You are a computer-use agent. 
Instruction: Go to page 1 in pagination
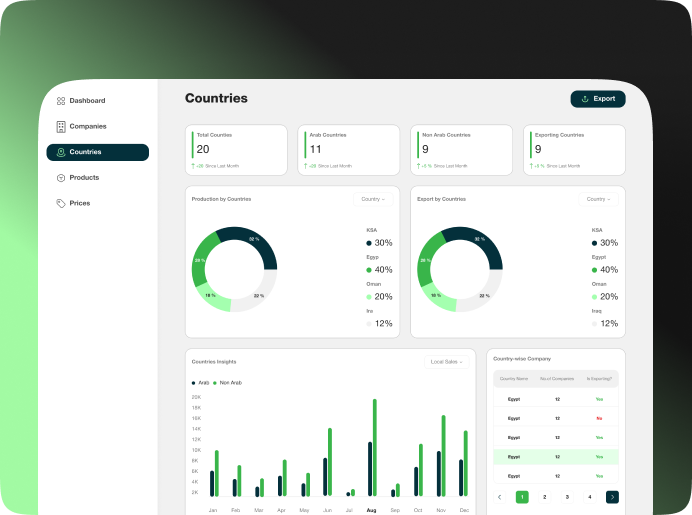tap(522, 497)
